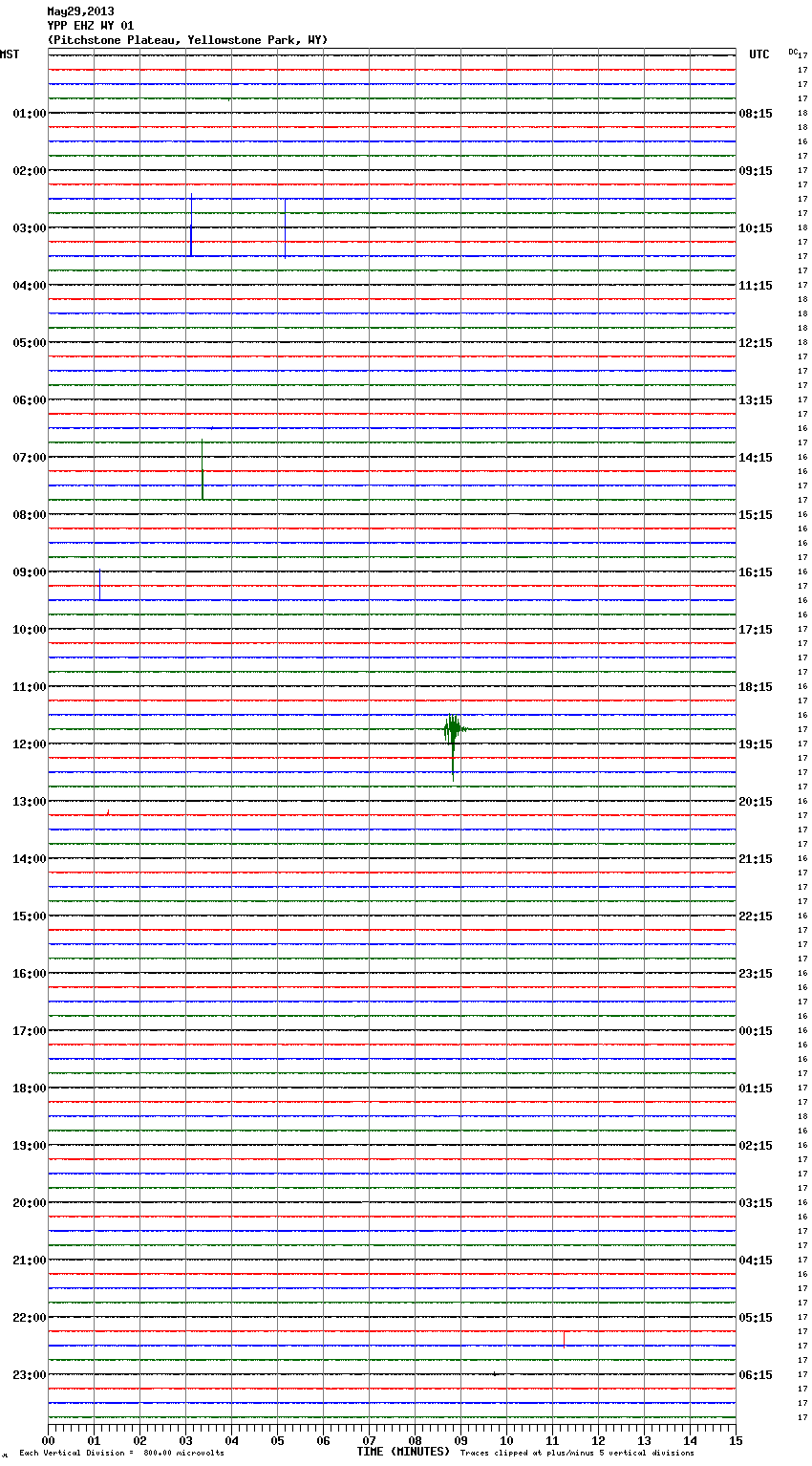Select the 05:00 MST time label
The width and height of the screenshot is (812, 1466).
30,343
